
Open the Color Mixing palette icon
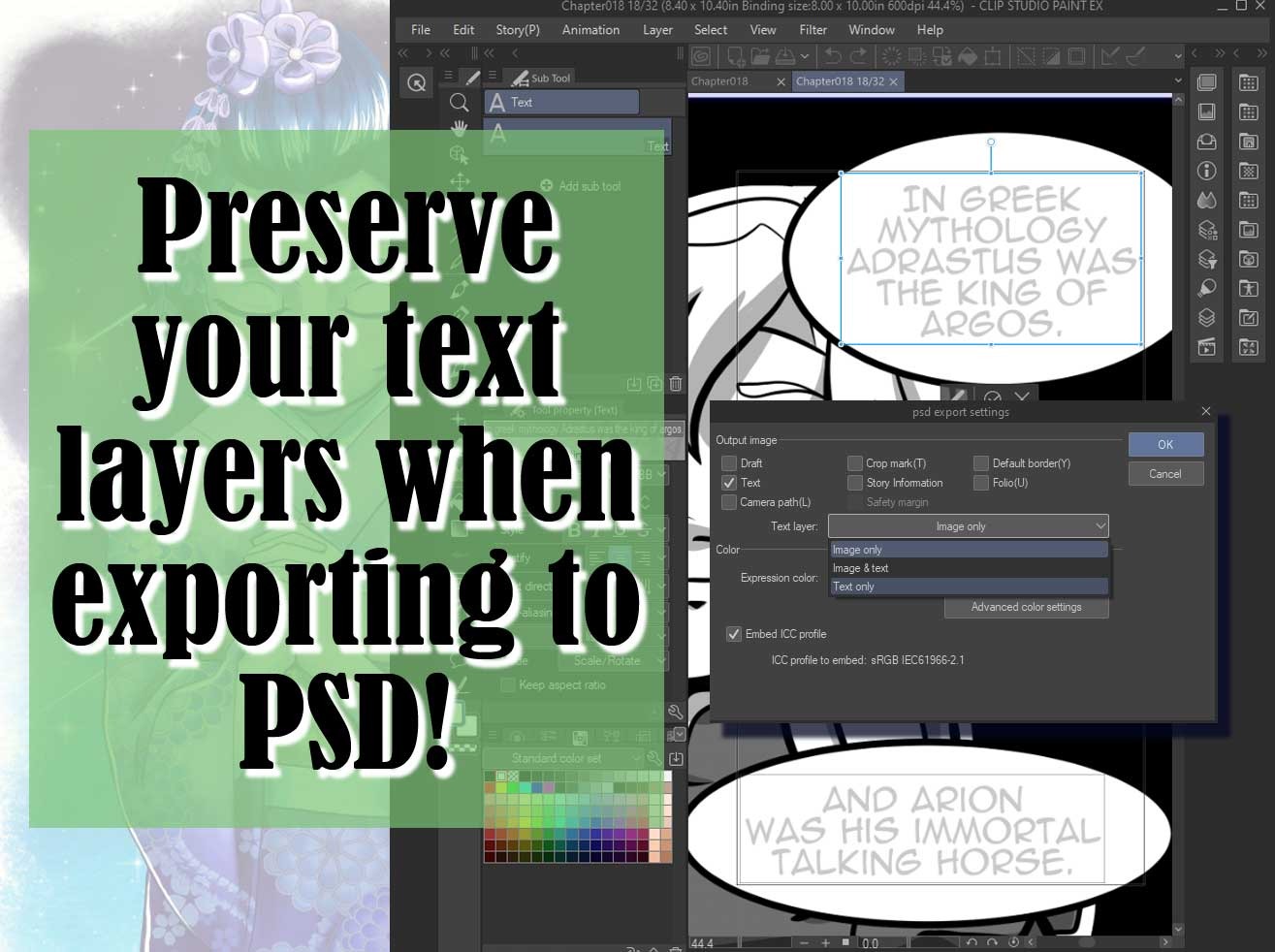(1207, 200)
